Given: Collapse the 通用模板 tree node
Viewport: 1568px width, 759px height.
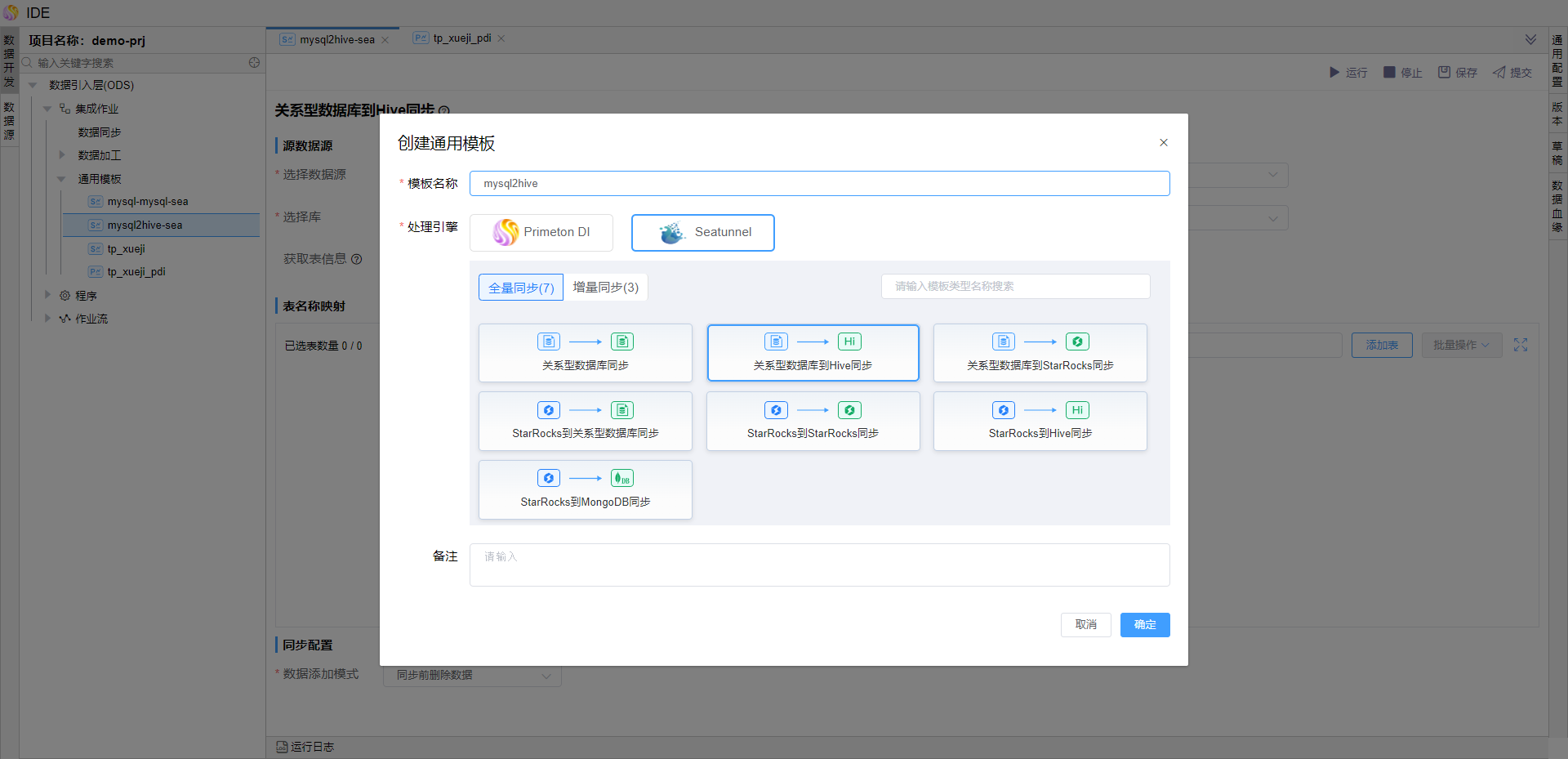Looking at the screenshot, I should click(x=61, y=179).
